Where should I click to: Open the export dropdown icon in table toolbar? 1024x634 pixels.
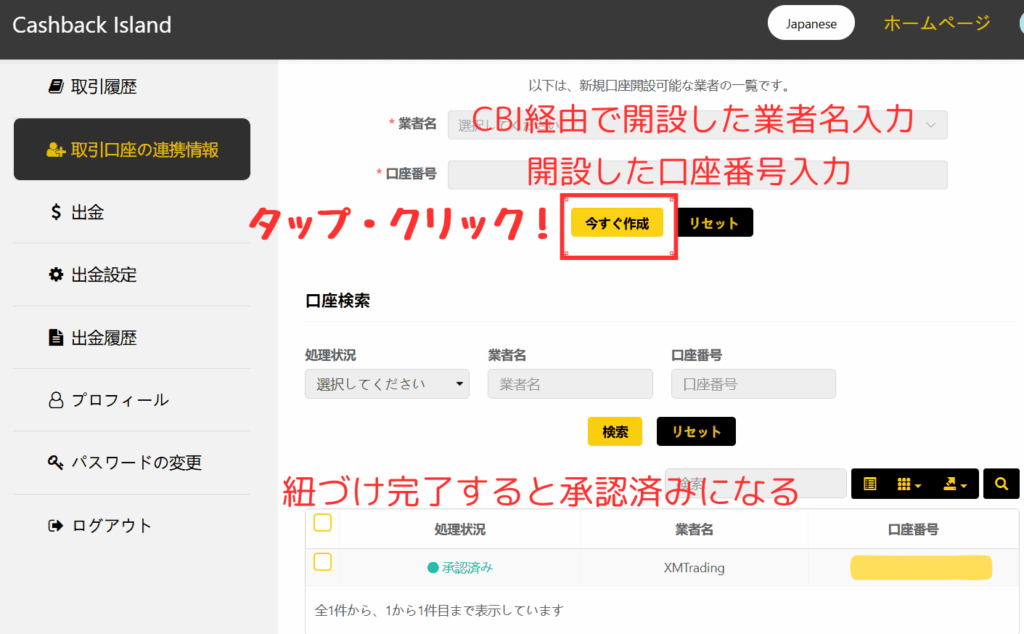click(955, 484)
